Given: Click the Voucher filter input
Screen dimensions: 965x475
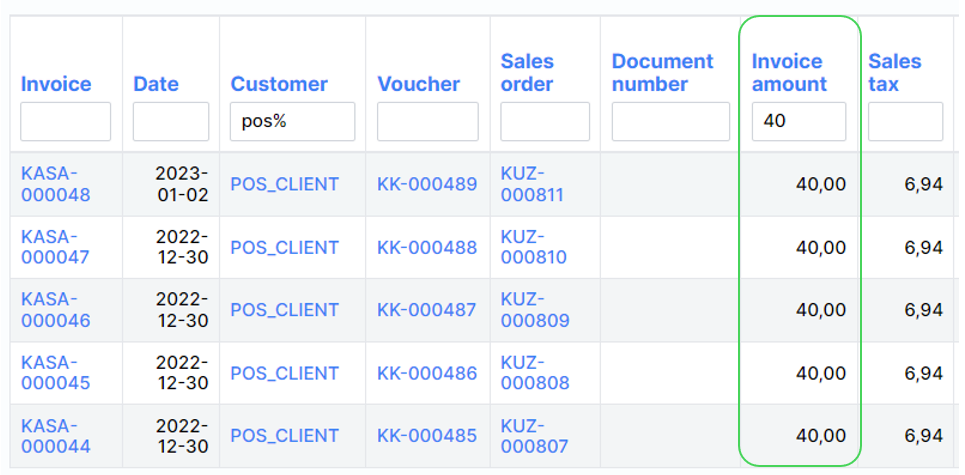Looking at the screenshot, I should (427, 122).
